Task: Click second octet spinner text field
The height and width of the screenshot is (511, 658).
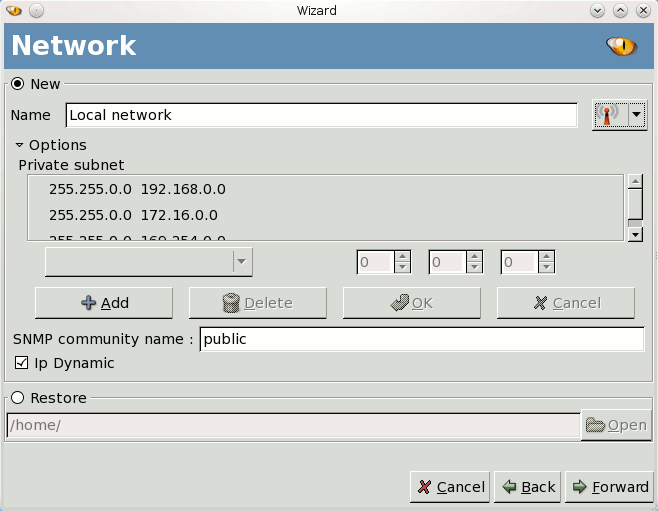Action: click(x=448, y=262)
